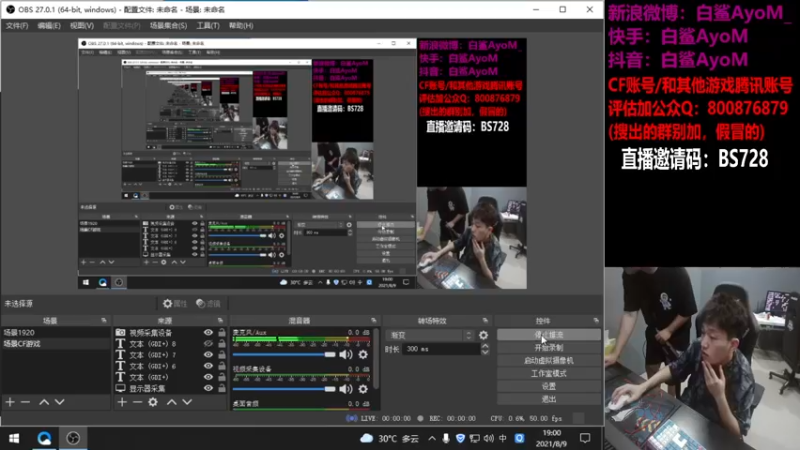This screenshot has width=800, height=450.
Task: Increase transition duration with up arrow
Action: 485,346
